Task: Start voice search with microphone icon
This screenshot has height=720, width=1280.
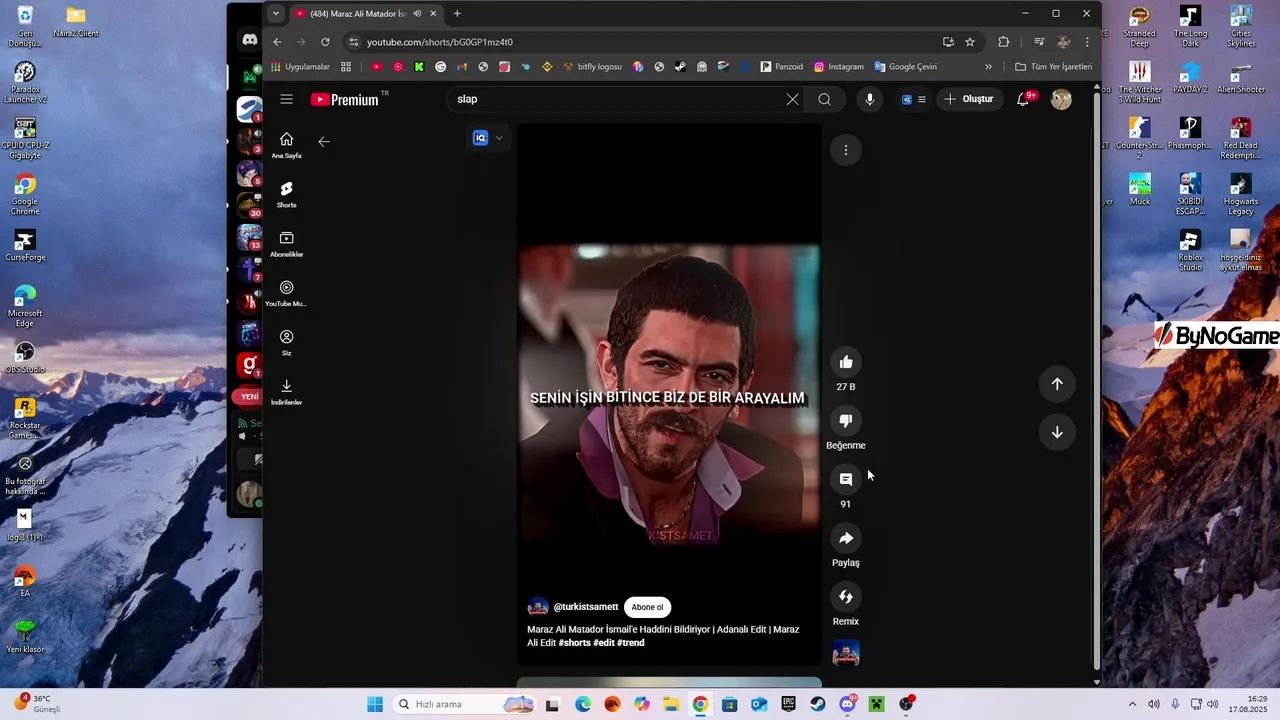Action: click(x=870, y=99)
